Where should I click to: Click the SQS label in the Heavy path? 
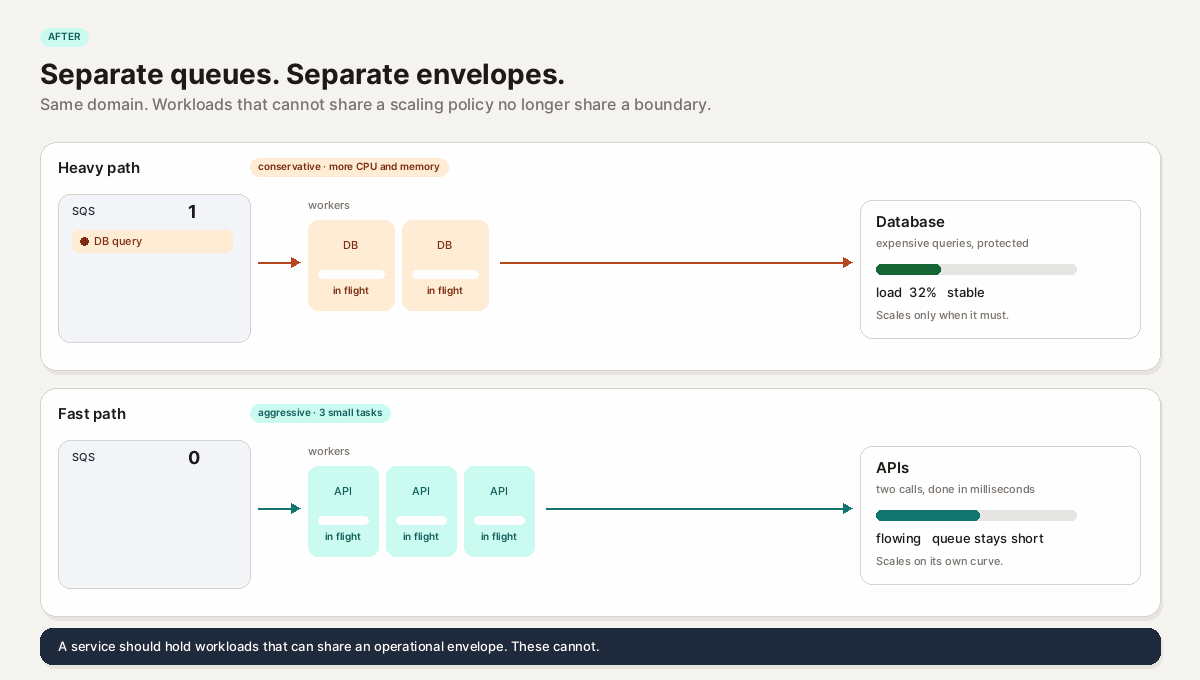pos(84,211)
